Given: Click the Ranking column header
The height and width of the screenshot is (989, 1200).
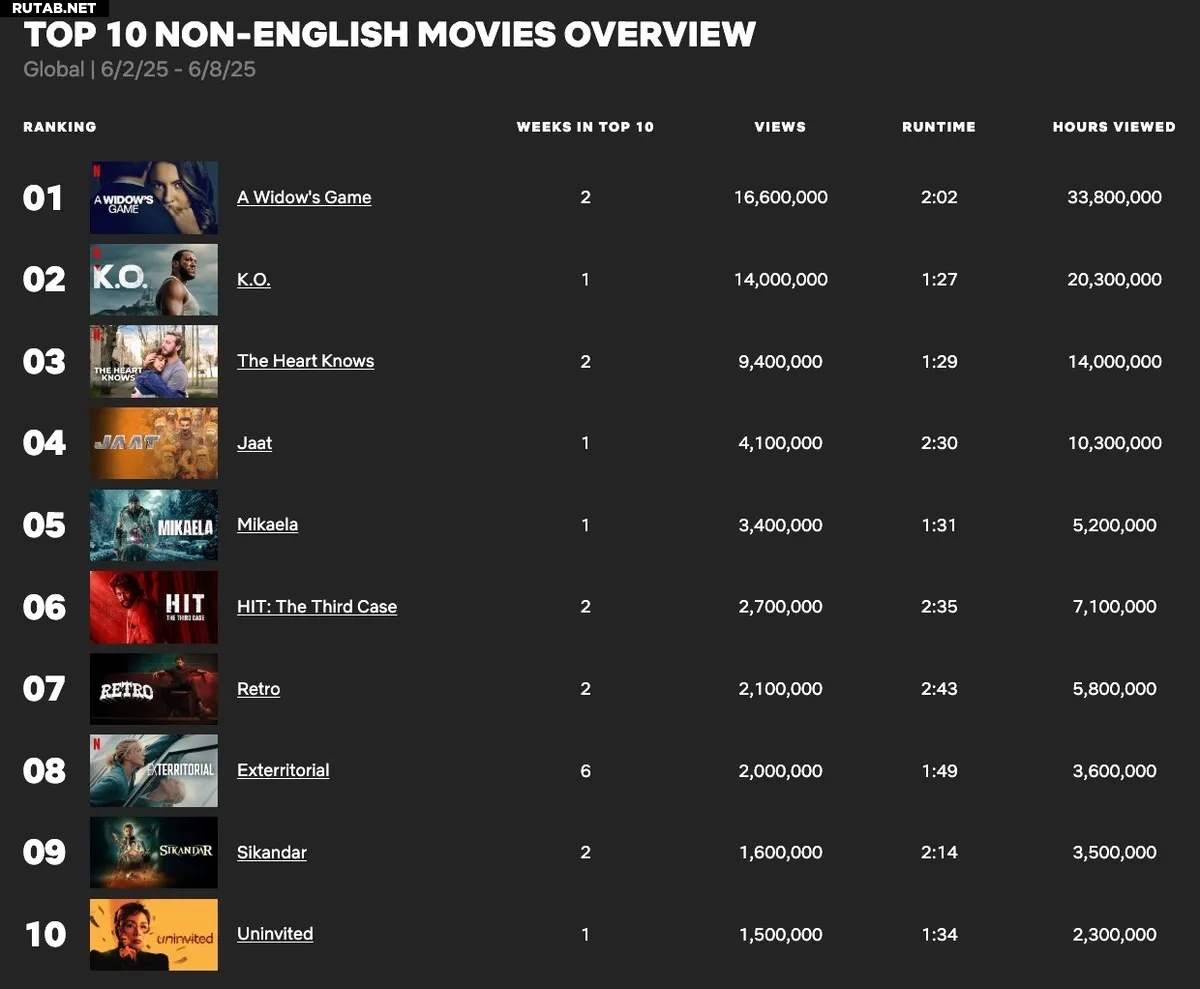Looking at the screenshot, I should click(60, 127).
